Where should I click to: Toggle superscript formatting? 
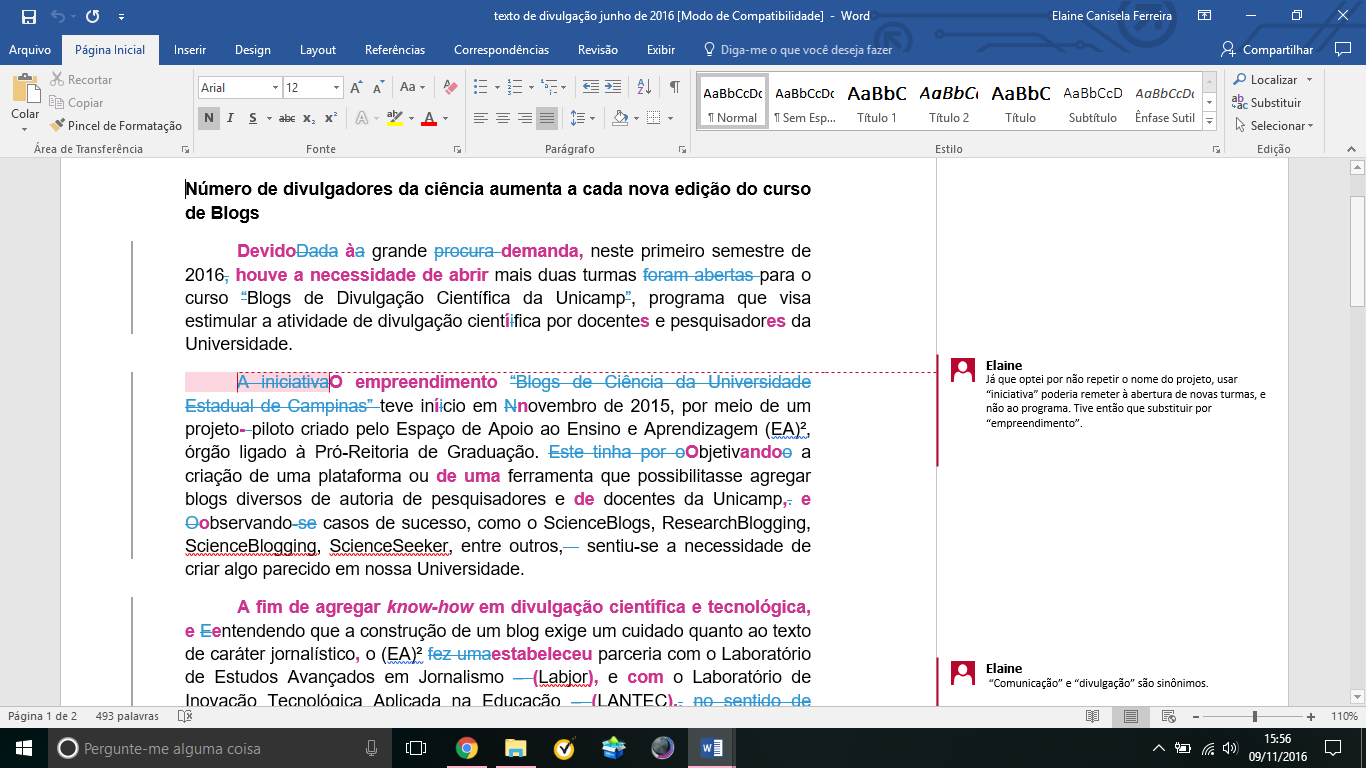coord(331,118)
